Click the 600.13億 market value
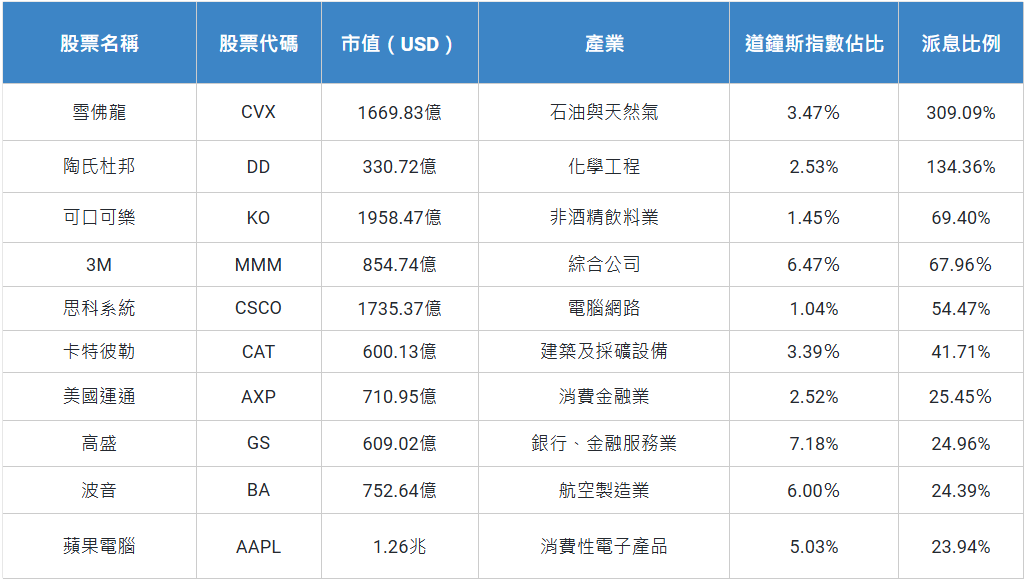1026x581 pixels. (399, 352)
